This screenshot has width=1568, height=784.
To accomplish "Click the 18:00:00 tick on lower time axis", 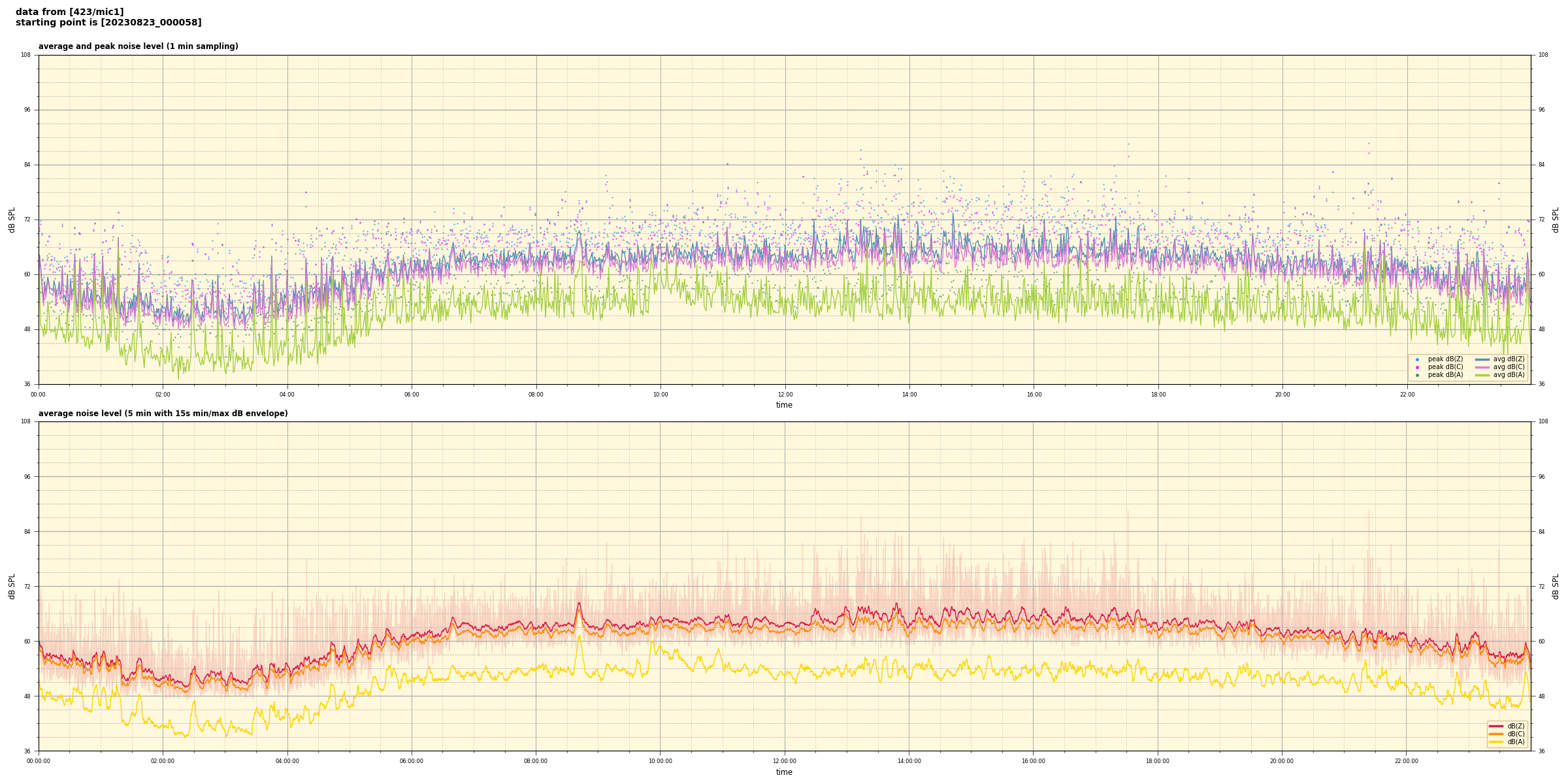I will 1158,761.
